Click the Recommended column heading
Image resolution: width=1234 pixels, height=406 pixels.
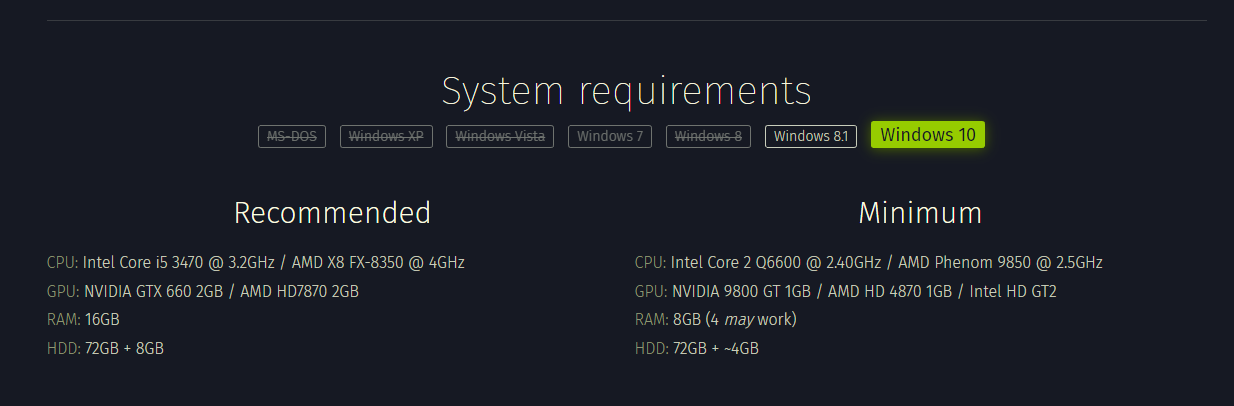pyautogui.click(x=332, y=213)
